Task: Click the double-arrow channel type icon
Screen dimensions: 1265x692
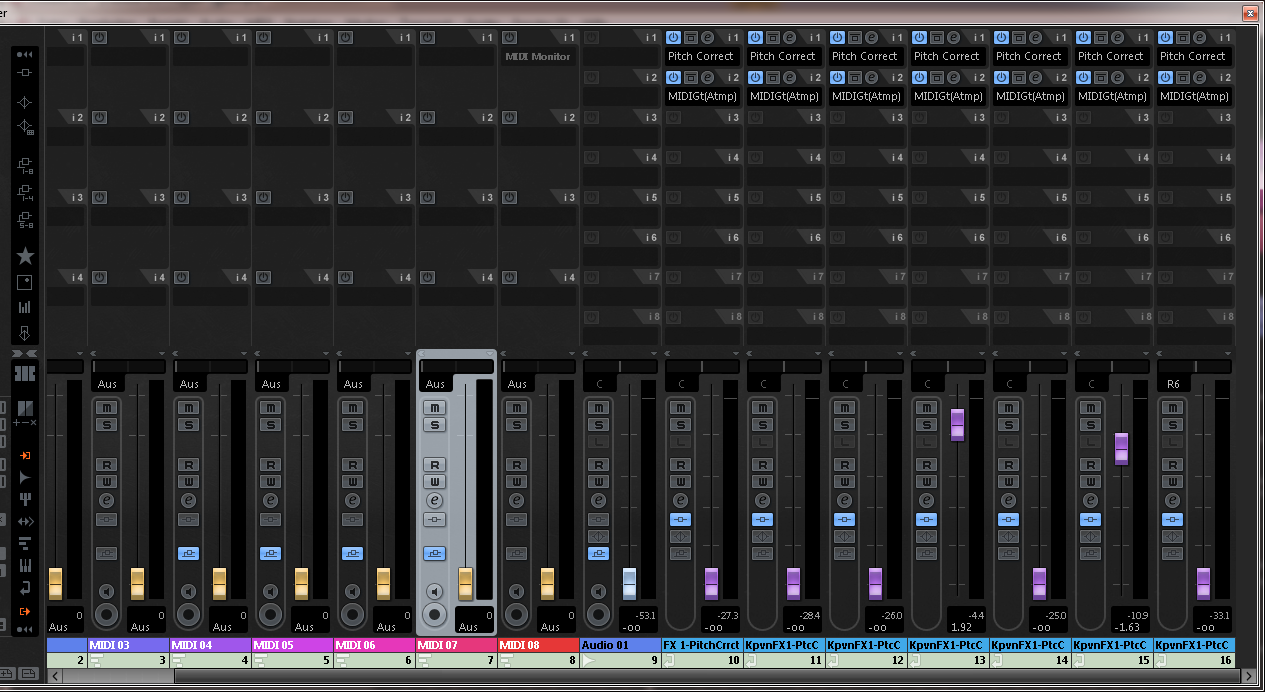Action: [x=25, y=522]
